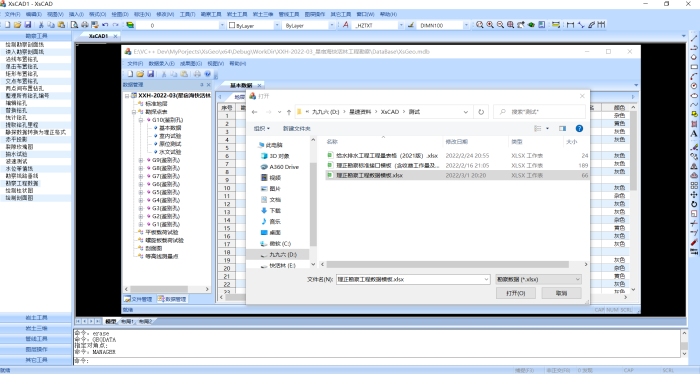This screenshot has width=700, height=374.
Task: Open the address bar path dropdown chevron
Action: click(466, 112)
